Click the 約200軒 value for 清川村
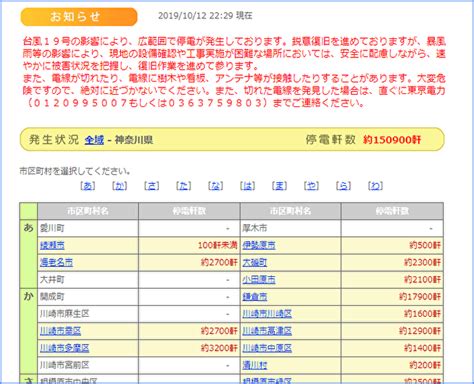The height and width of the screenshot is (384, 474). 425,365
